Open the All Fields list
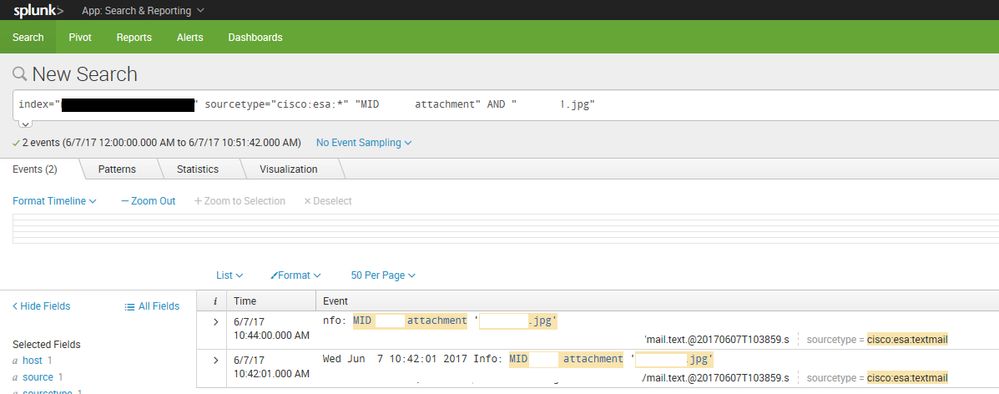The image size is (999, 394). (152, 306)
